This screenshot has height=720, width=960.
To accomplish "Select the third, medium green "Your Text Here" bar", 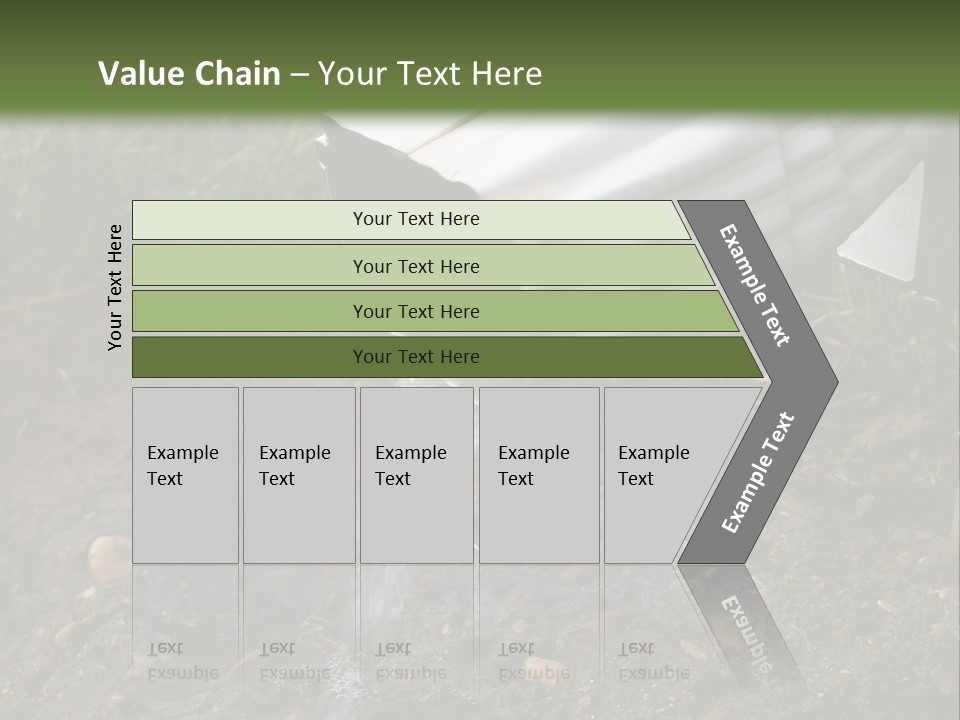I will coord(415,311).
